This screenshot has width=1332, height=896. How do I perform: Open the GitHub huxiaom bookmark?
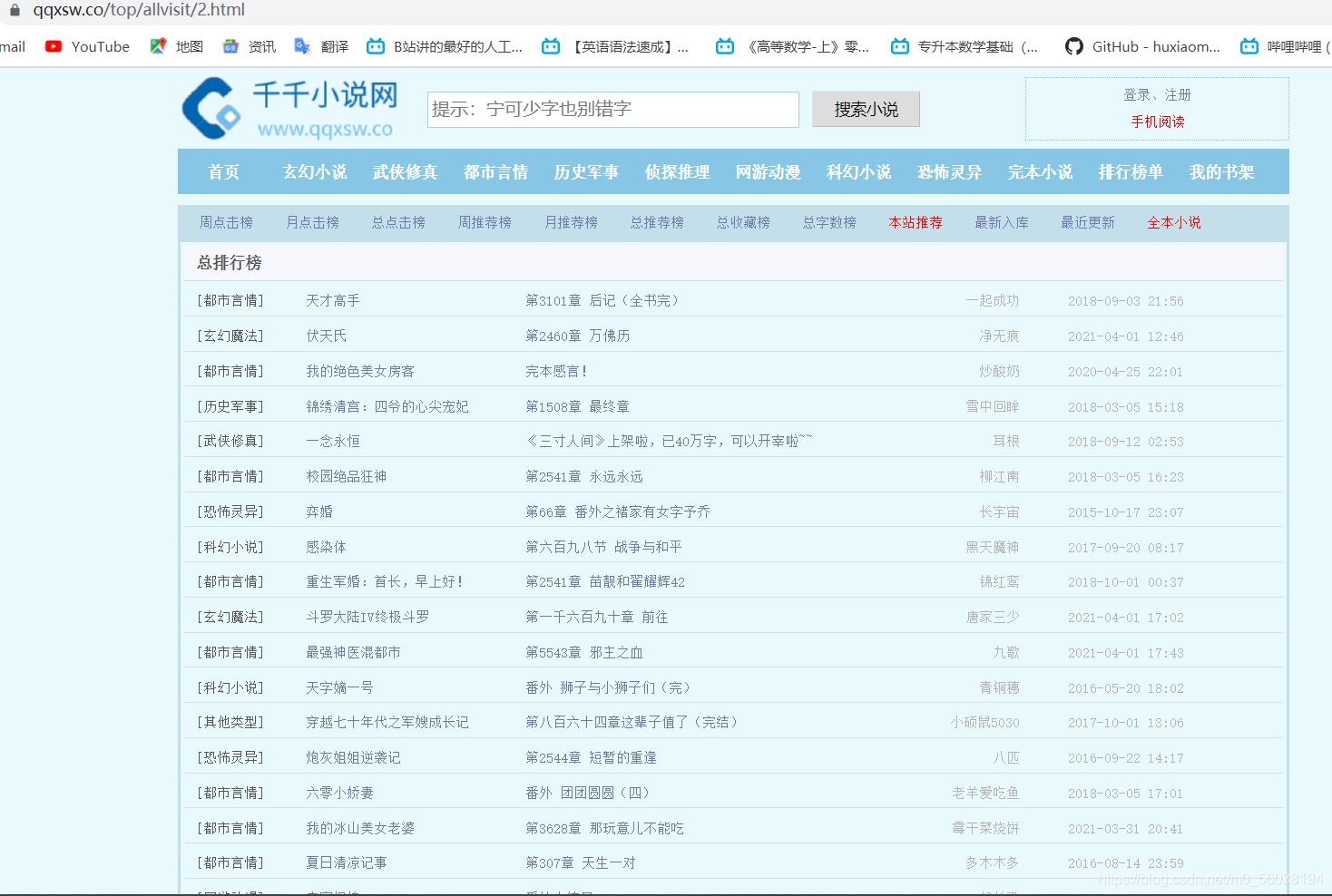coord(1143,46)
